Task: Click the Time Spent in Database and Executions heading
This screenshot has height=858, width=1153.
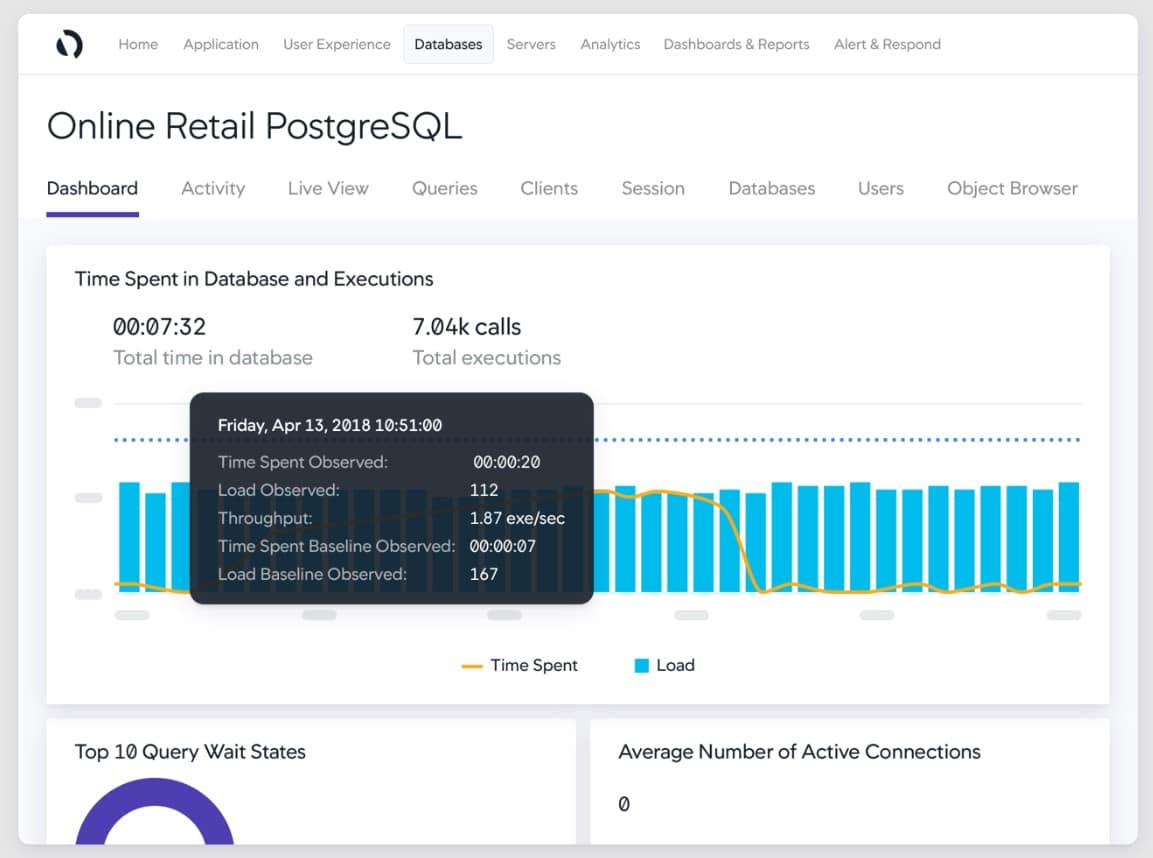Action: coord(254,279)
